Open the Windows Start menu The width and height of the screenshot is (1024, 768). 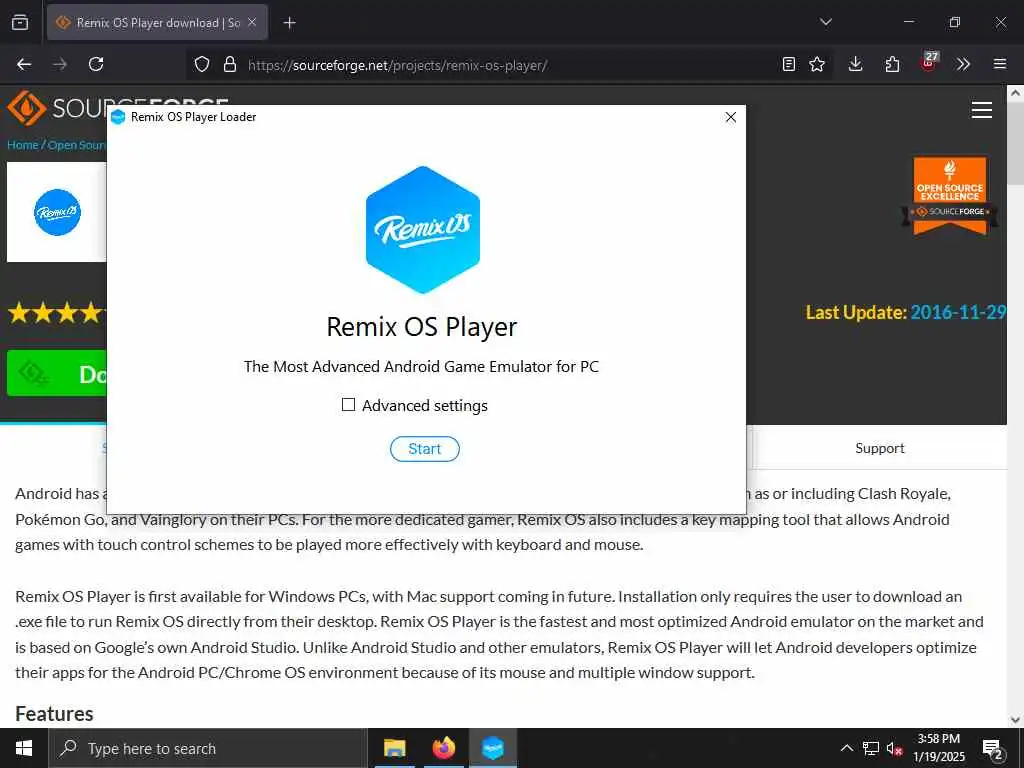[24, 748]
